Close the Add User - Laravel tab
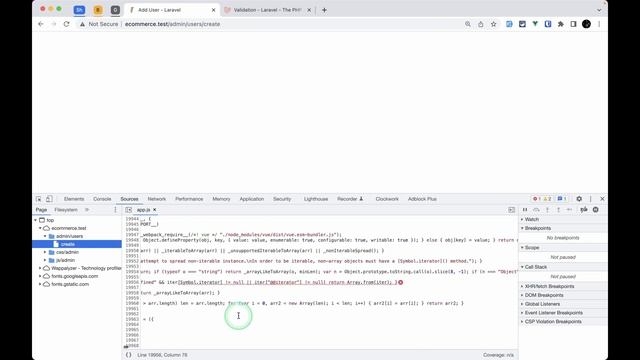640x360 pixels. click(x=213, y=10)
